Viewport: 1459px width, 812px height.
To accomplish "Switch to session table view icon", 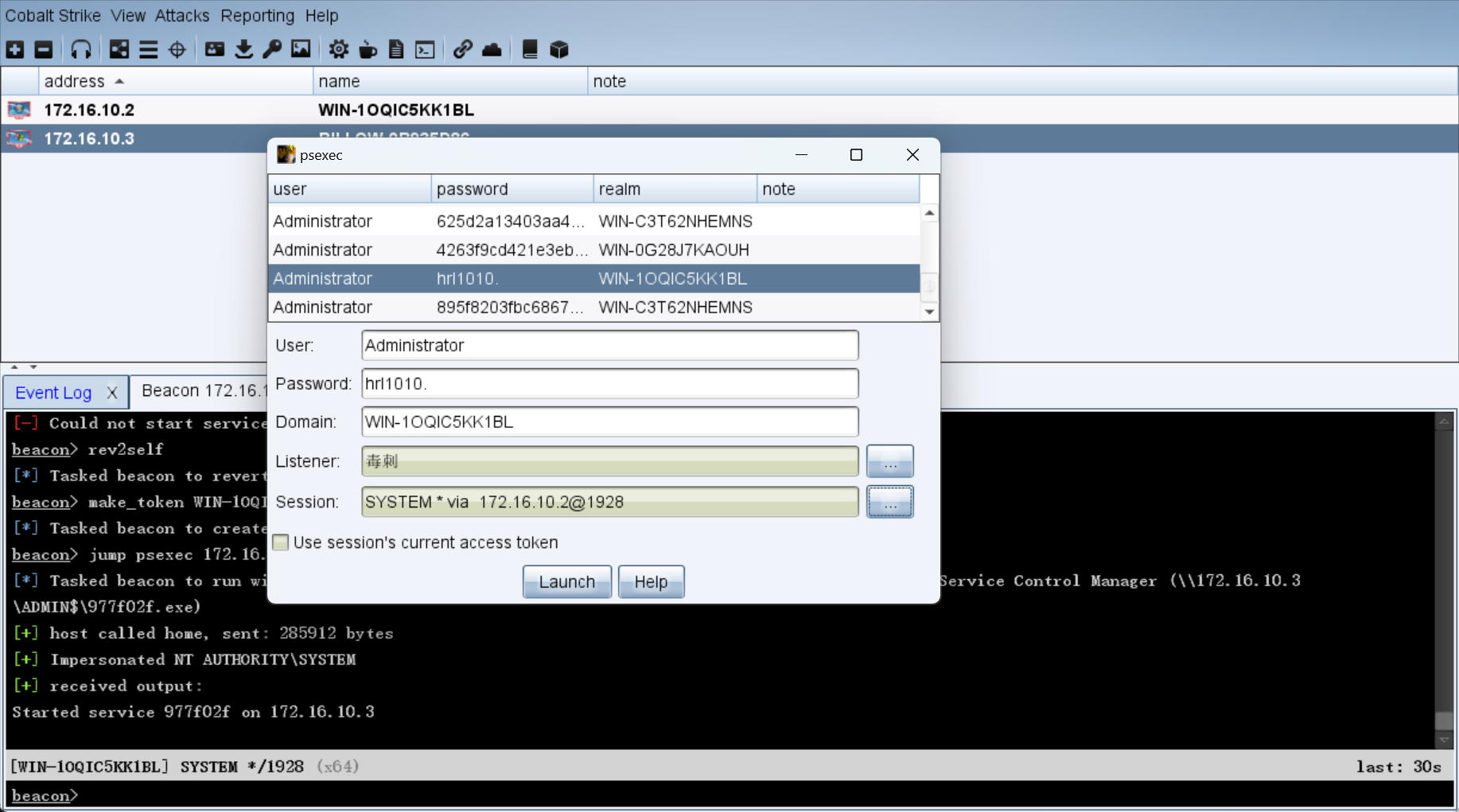I will [x=148, y=49].
